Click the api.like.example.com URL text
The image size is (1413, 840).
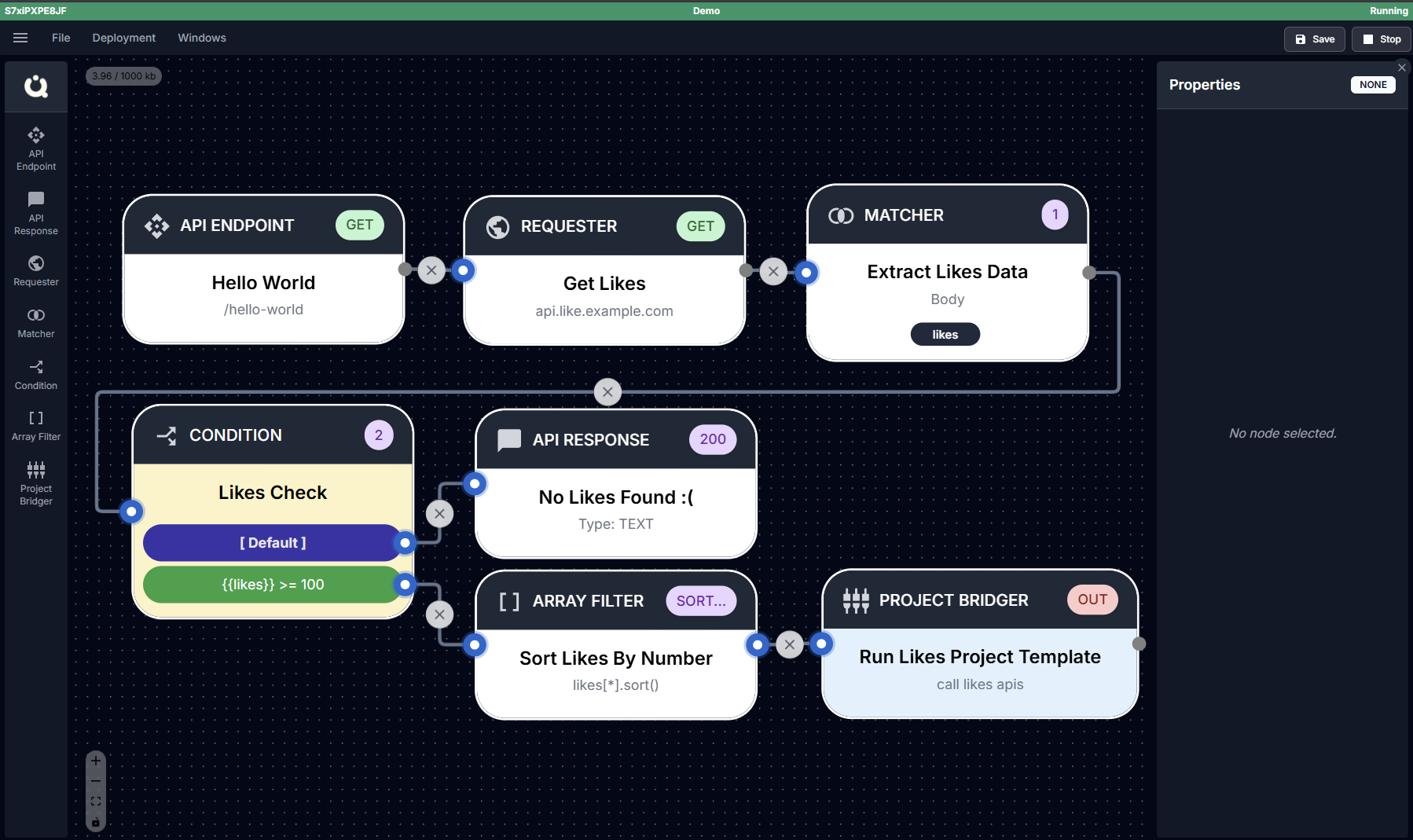(x=604, y=311)
